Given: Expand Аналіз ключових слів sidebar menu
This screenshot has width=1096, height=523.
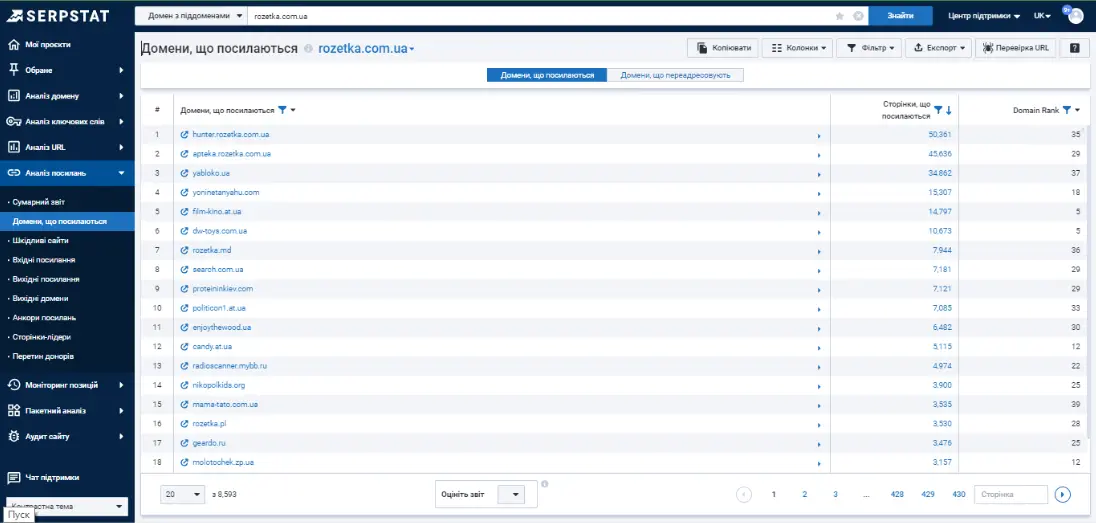Looking at the screenshot, I should (67, 122).
